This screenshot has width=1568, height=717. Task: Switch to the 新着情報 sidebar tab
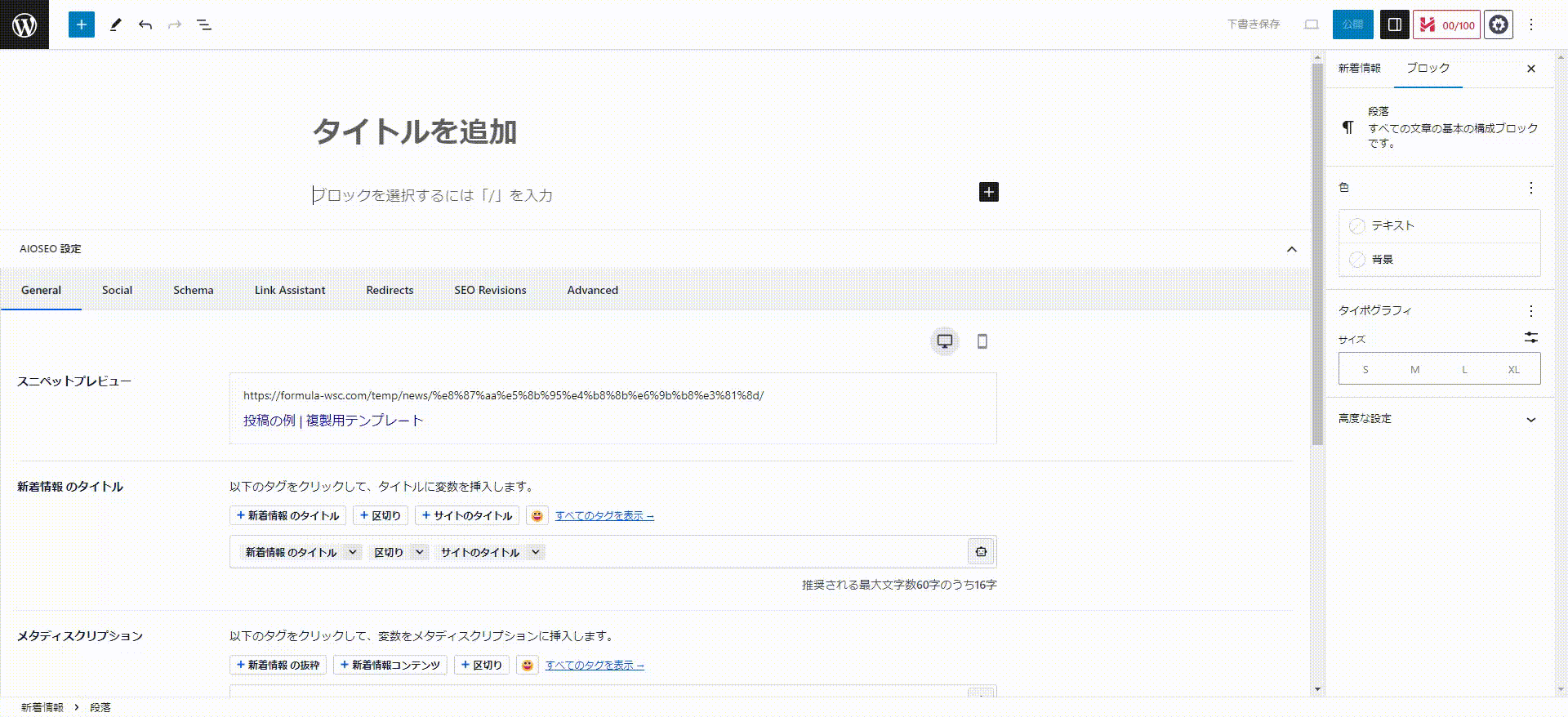[1359, 69]
